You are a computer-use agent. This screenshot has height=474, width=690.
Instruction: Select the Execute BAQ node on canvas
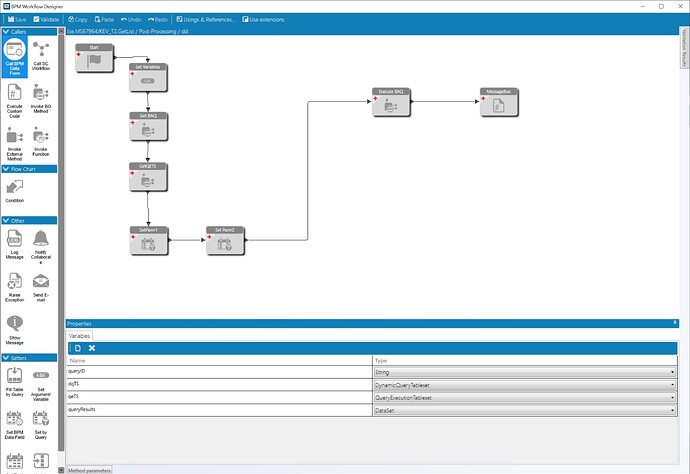pos(391,102)
